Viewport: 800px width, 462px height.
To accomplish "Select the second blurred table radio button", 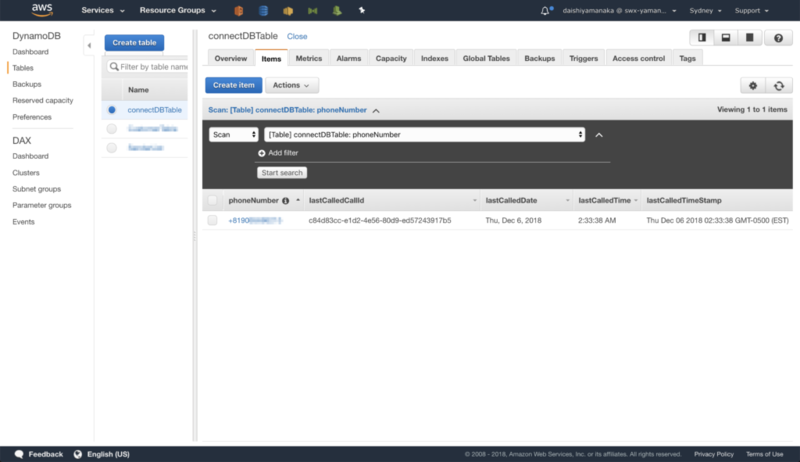I will (x=112, y=129).
